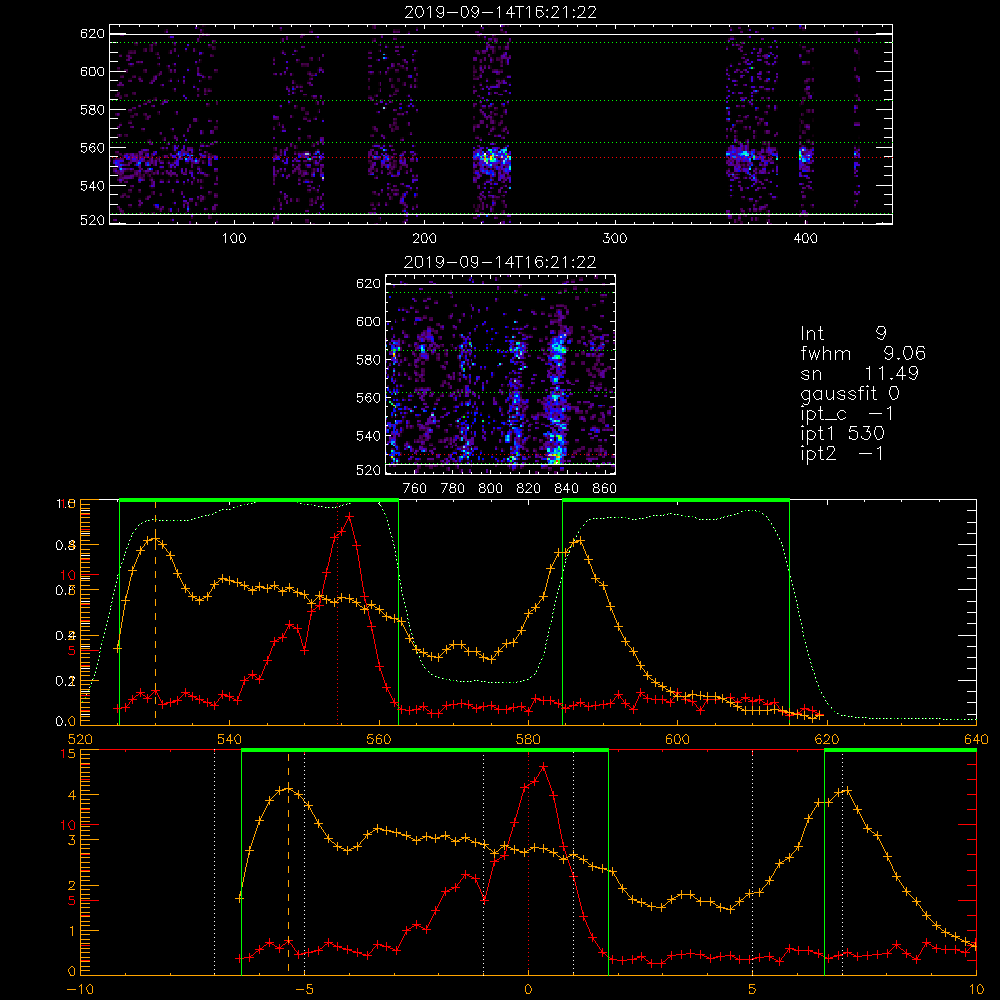
Task: Click the 760 x-axis label of middle image
Action: (415, 489)
